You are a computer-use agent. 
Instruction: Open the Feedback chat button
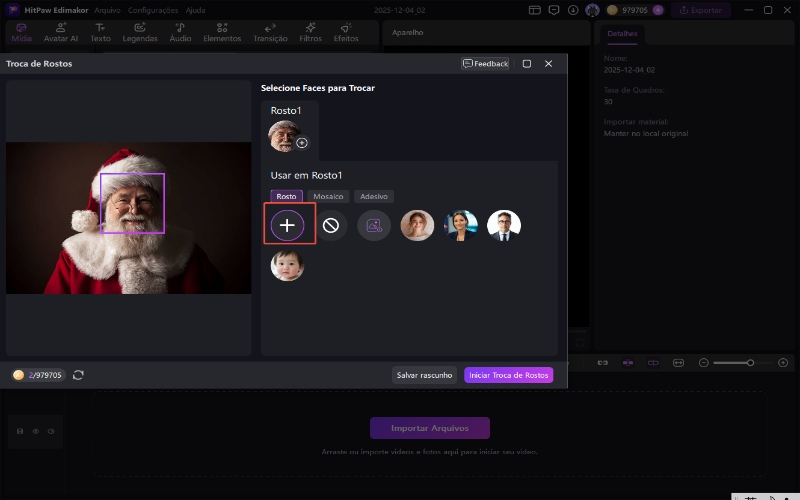tap(485, 63)
